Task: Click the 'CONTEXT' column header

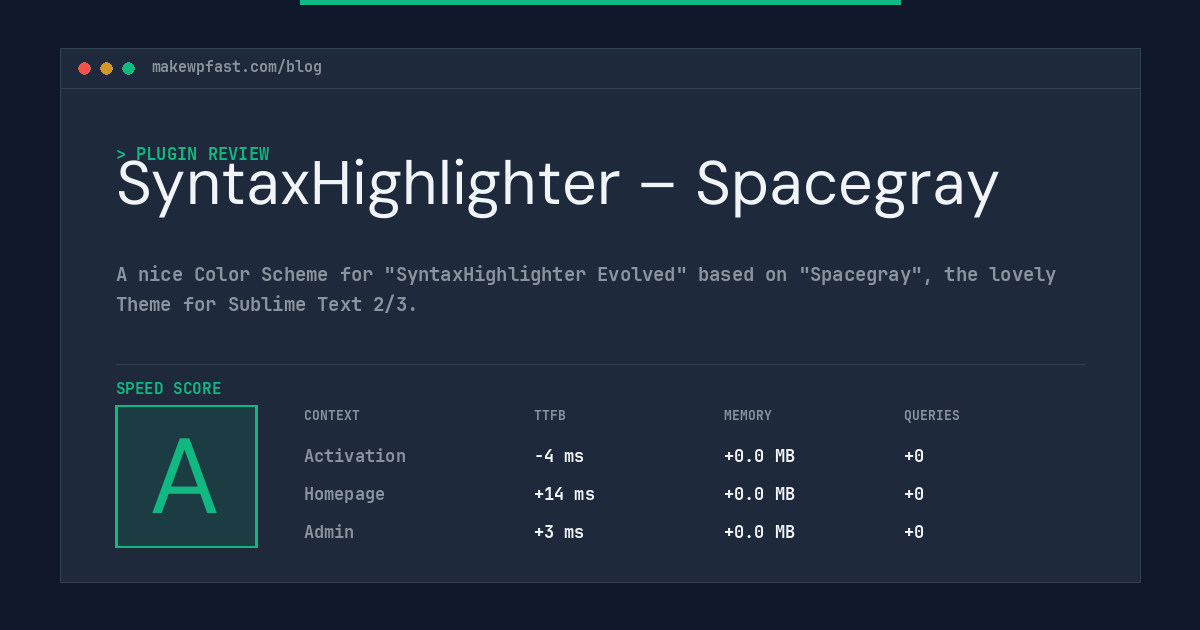Action: (x=332, y=416)
